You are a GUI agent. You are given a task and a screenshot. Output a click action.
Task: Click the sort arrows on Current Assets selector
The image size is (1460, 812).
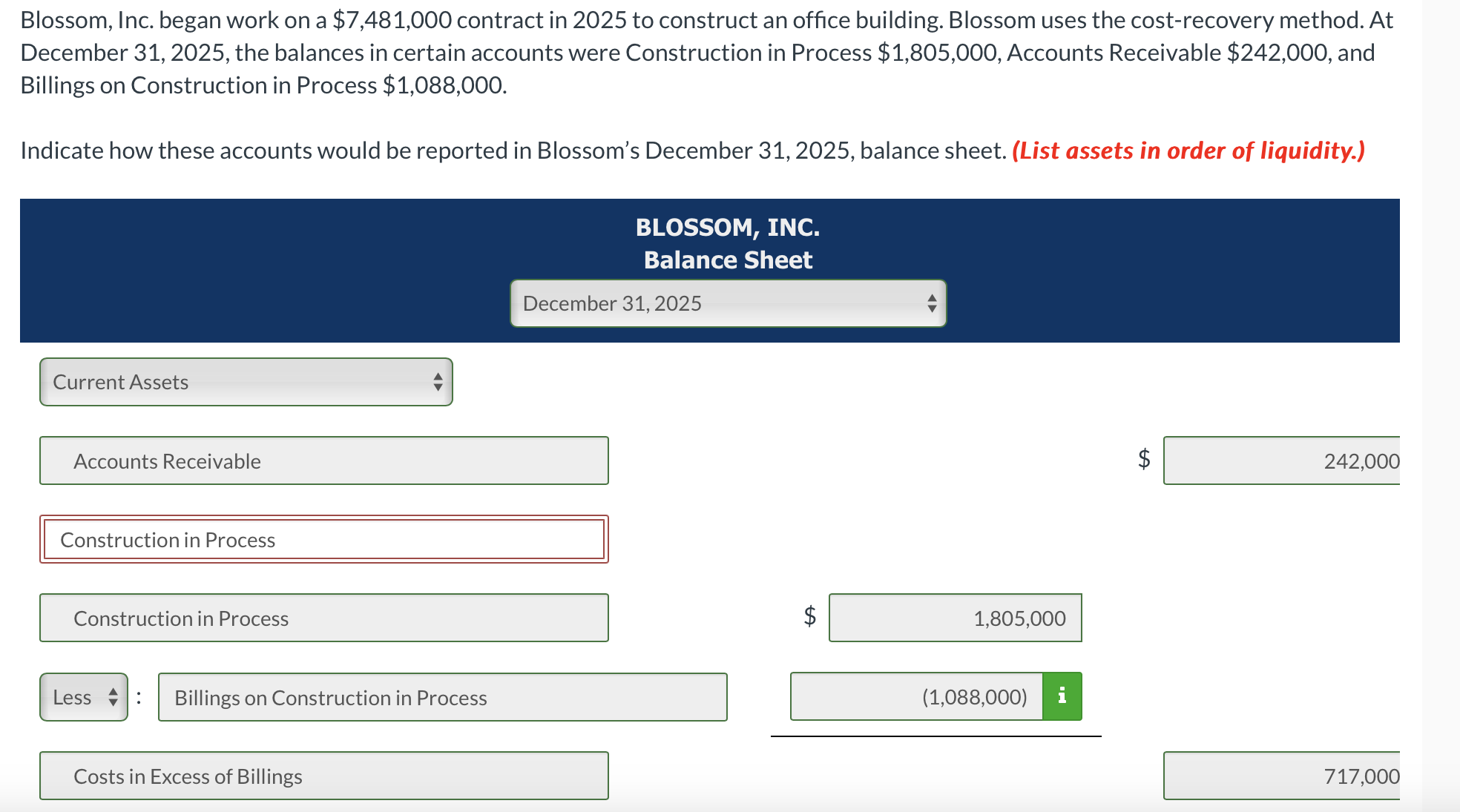(438, 382)
